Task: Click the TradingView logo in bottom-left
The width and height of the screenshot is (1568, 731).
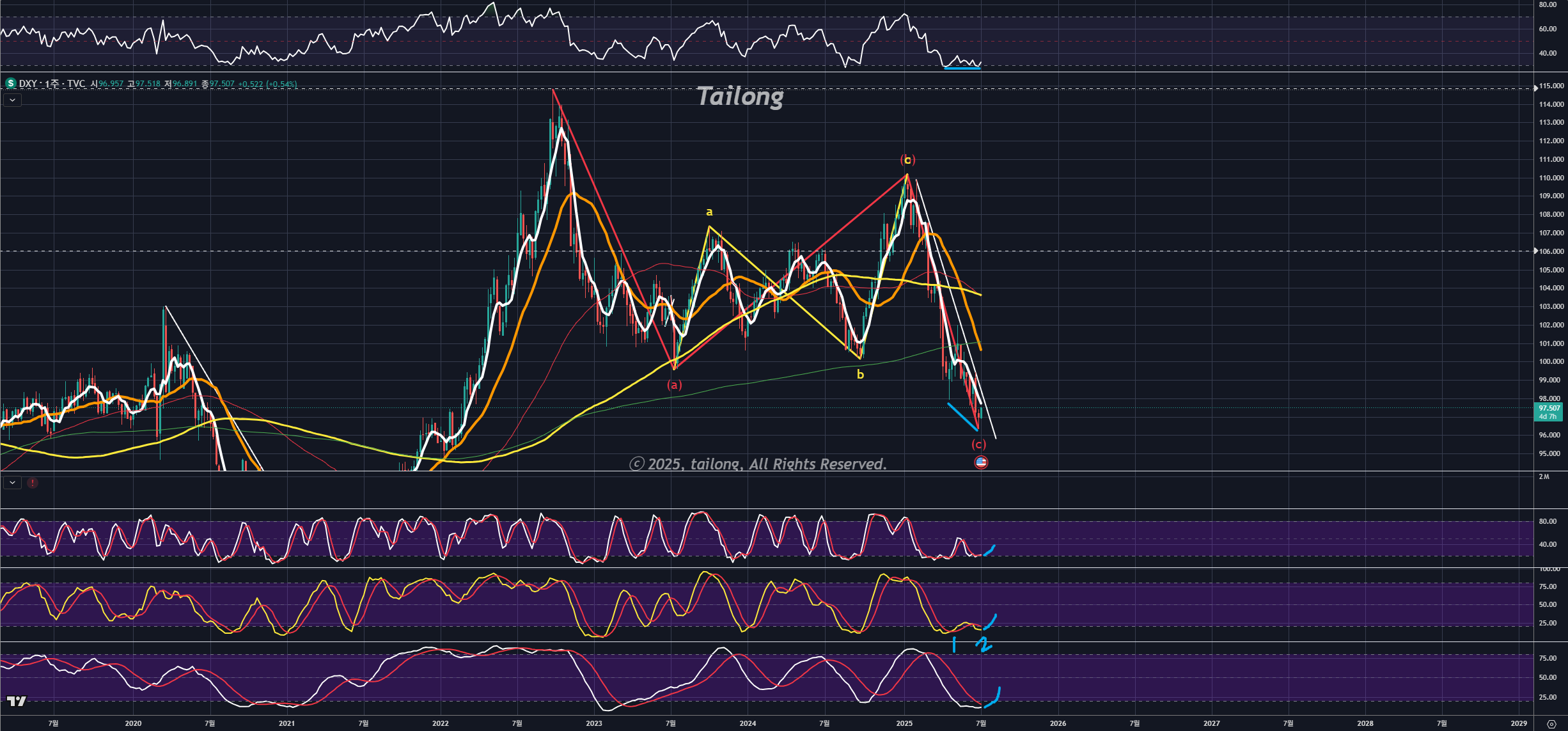Action: [x=17, y=702]
